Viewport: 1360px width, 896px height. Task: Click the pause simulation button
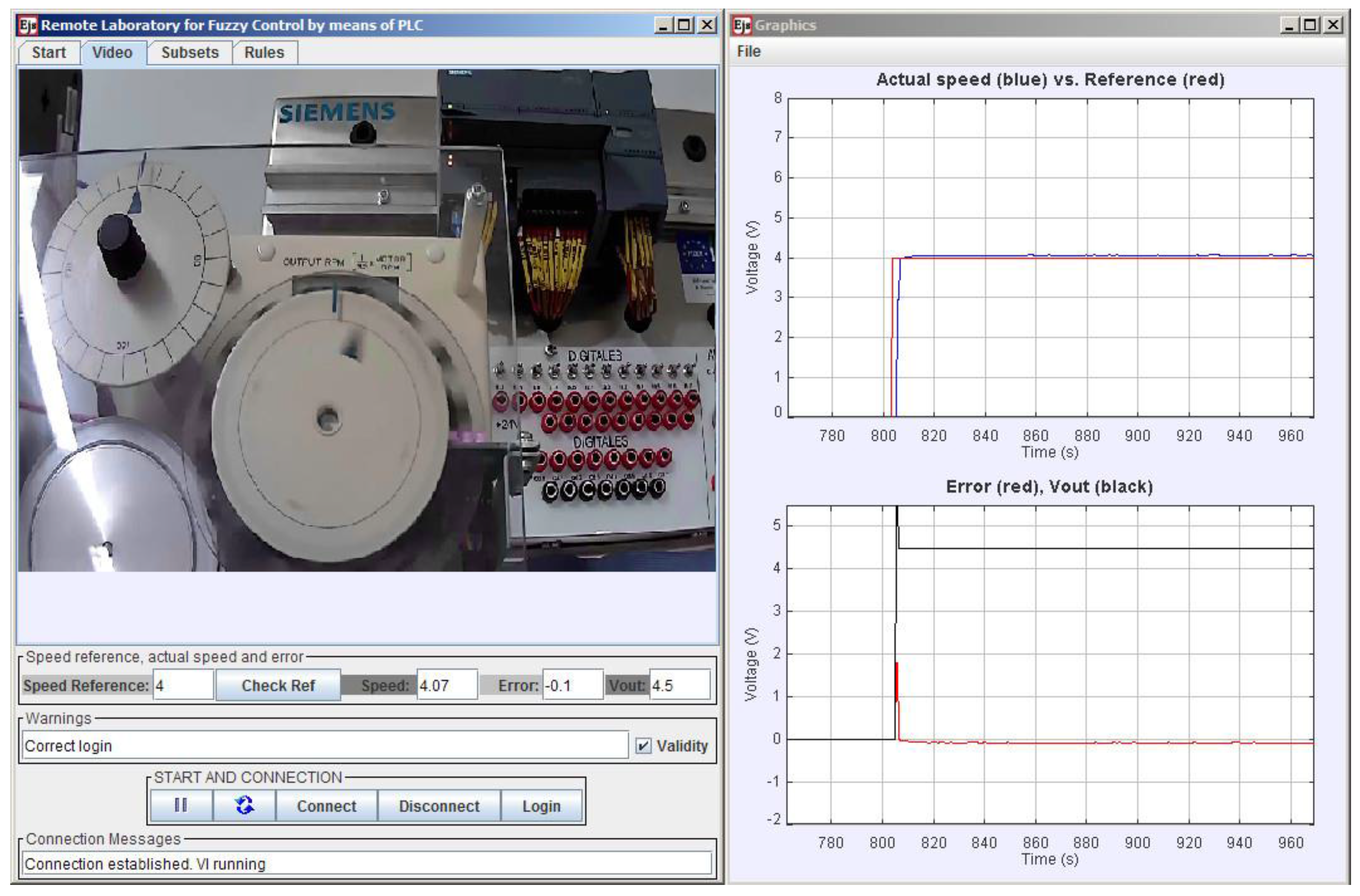[180, 806]
